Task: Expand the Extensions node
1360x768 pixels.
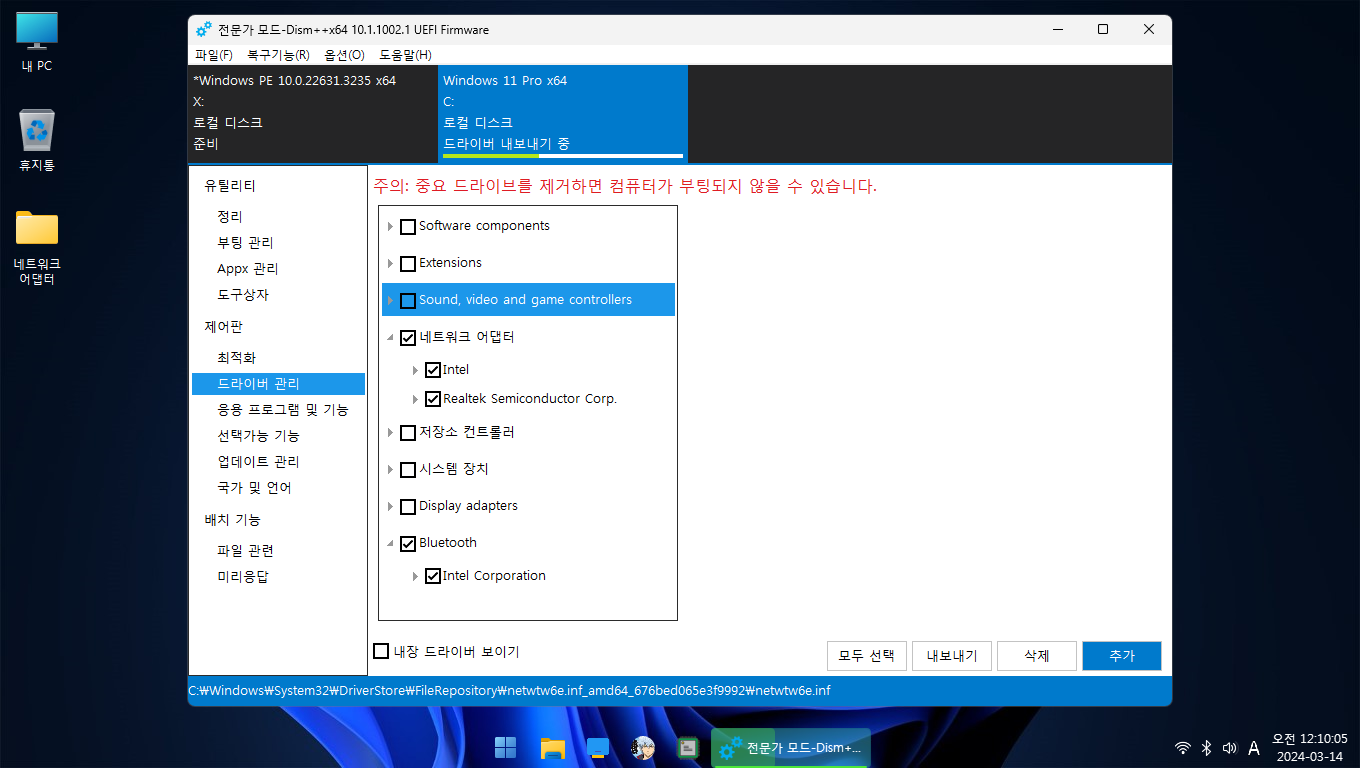Action: point(391,264)
